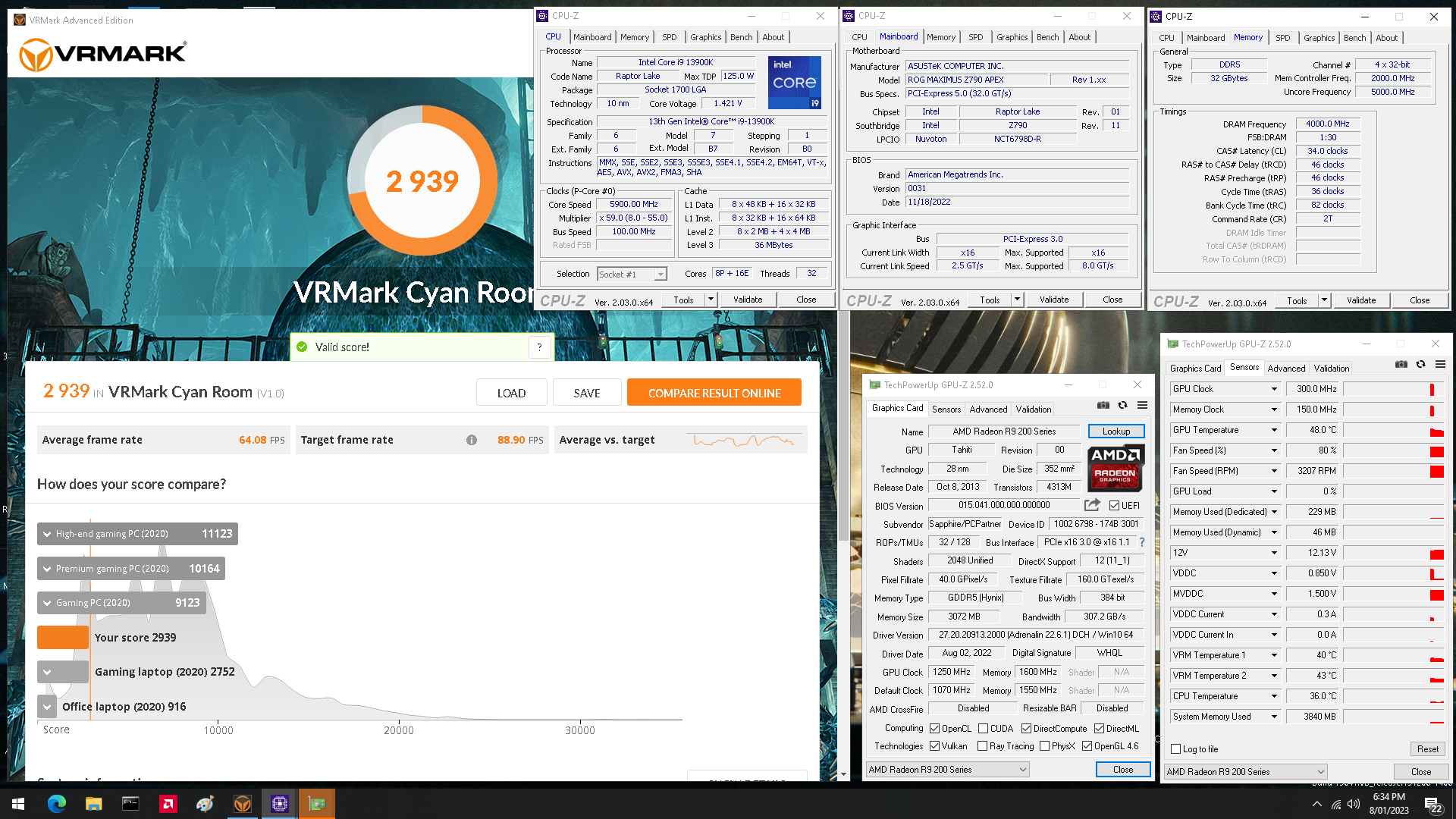The height and width of the screenshot is (819, 1456).
Task: Open the GPU Temperature sensor dropdown
Action: point(1274,430)
